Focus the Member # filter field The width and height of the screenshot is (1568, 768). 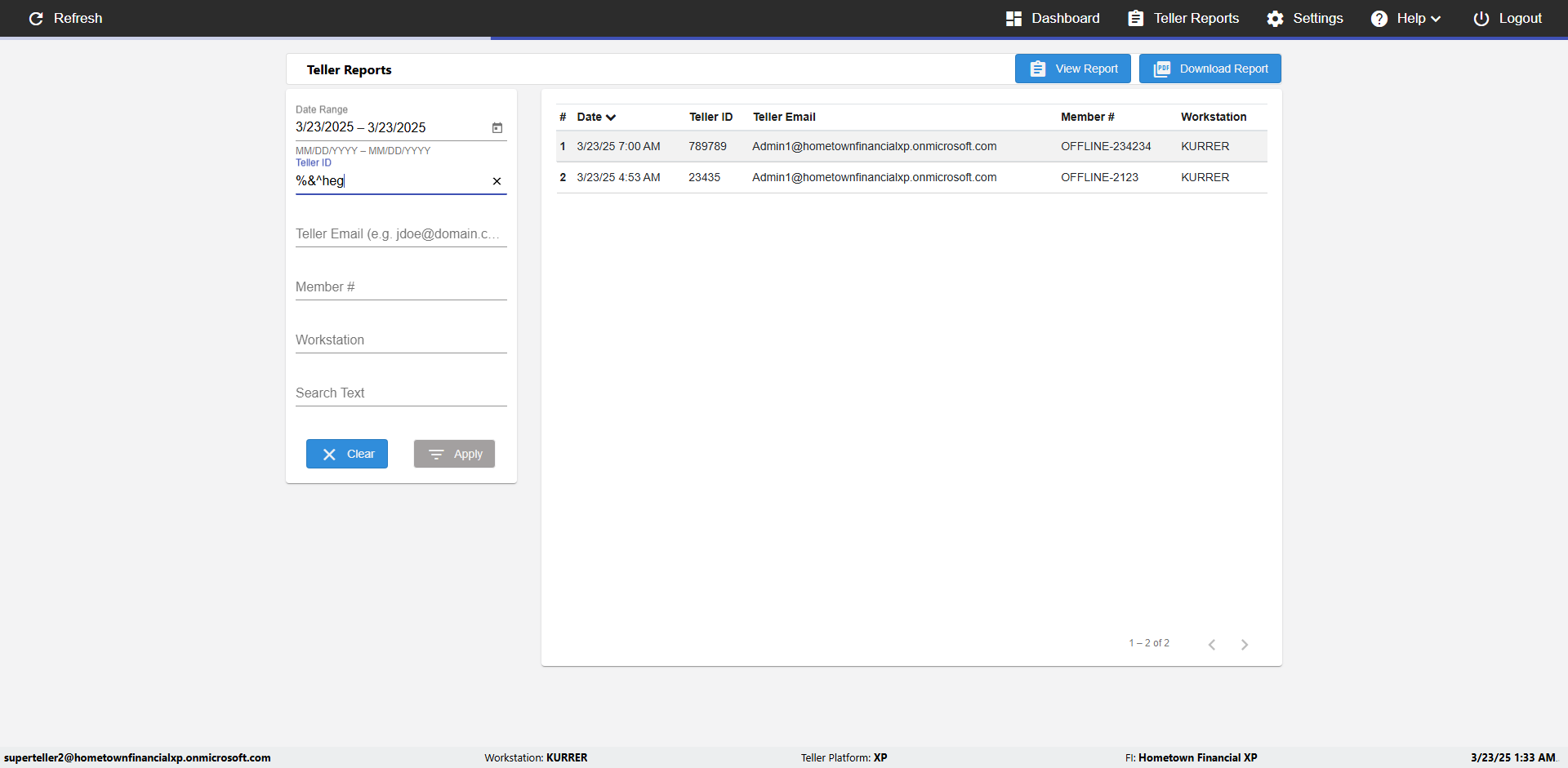[x=401, y=287]
